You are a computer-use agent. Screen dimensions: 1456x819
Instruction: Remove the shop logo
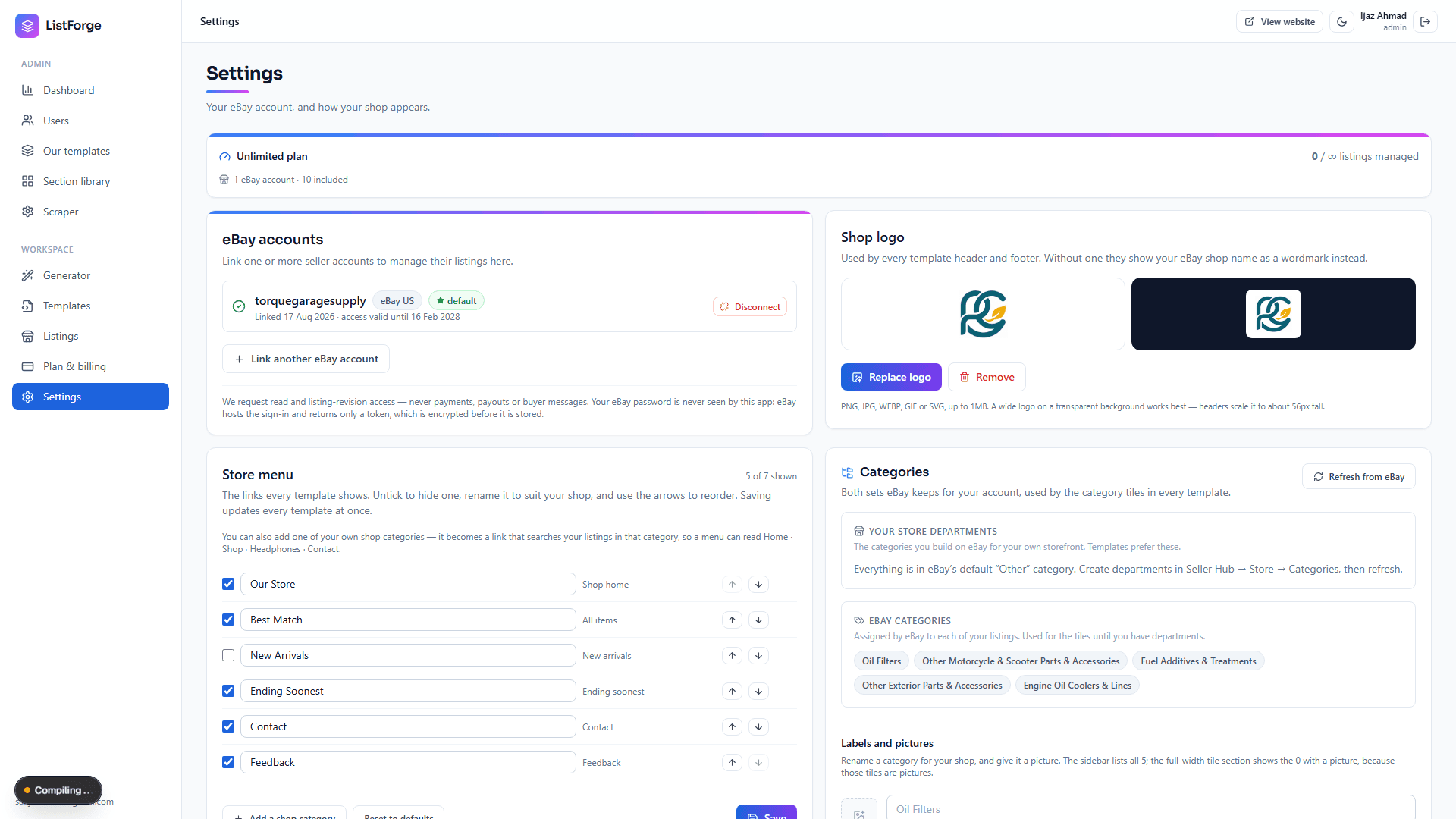click(x=987, y=377)
